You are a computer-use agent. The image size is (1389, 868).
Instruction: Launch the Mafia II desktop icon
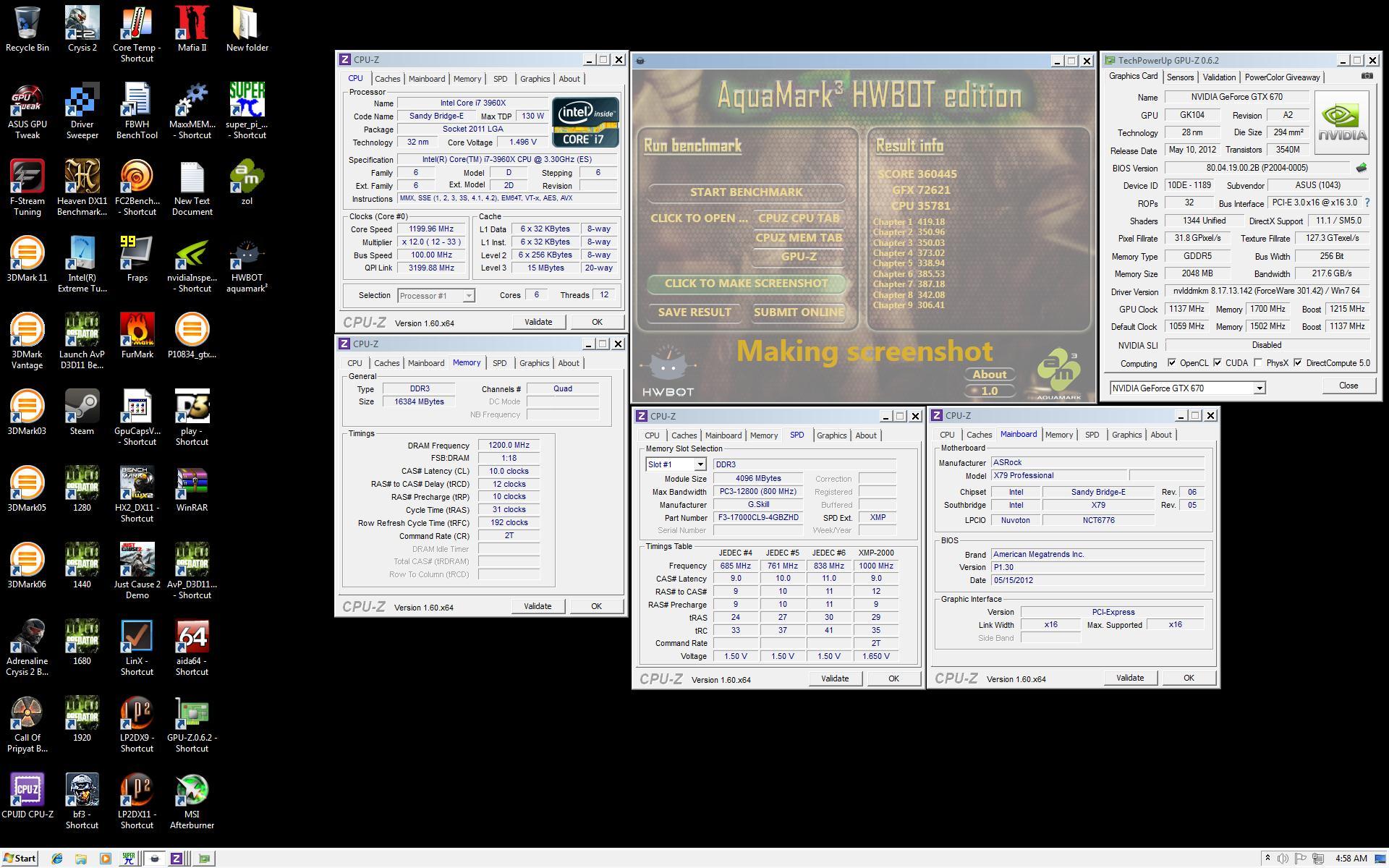pos(192,29)
